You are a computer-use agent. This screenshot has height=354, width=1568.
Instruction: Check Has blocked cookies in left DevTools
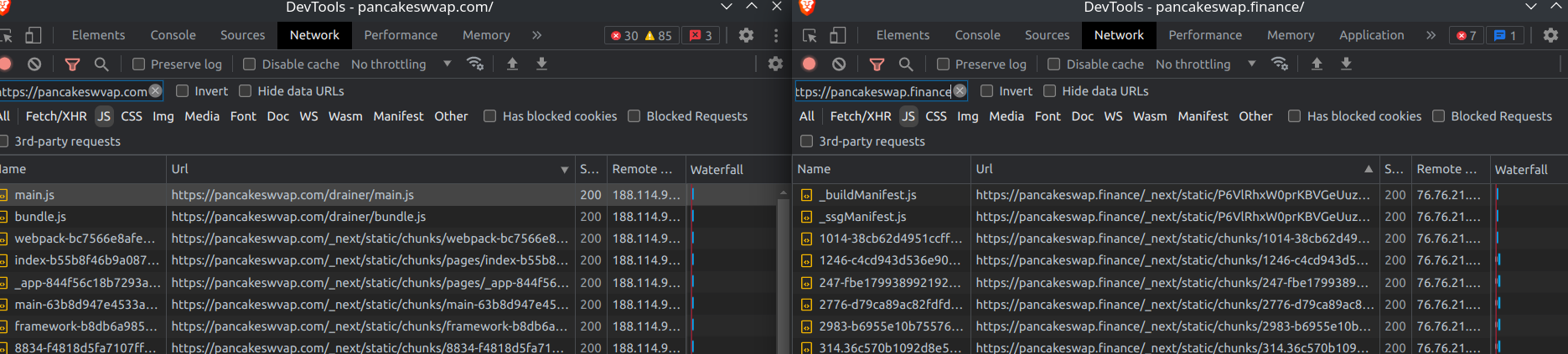pyautogui.click(x=489, y=116)
